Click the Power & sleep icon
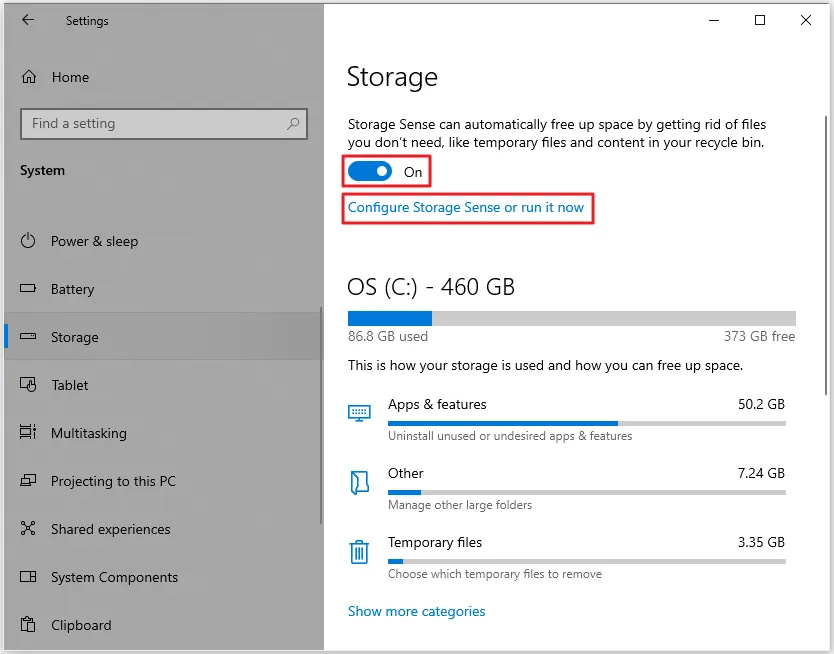Image resolution: width=834 pixels, height=654 pixels. click(x=28, y=241)
